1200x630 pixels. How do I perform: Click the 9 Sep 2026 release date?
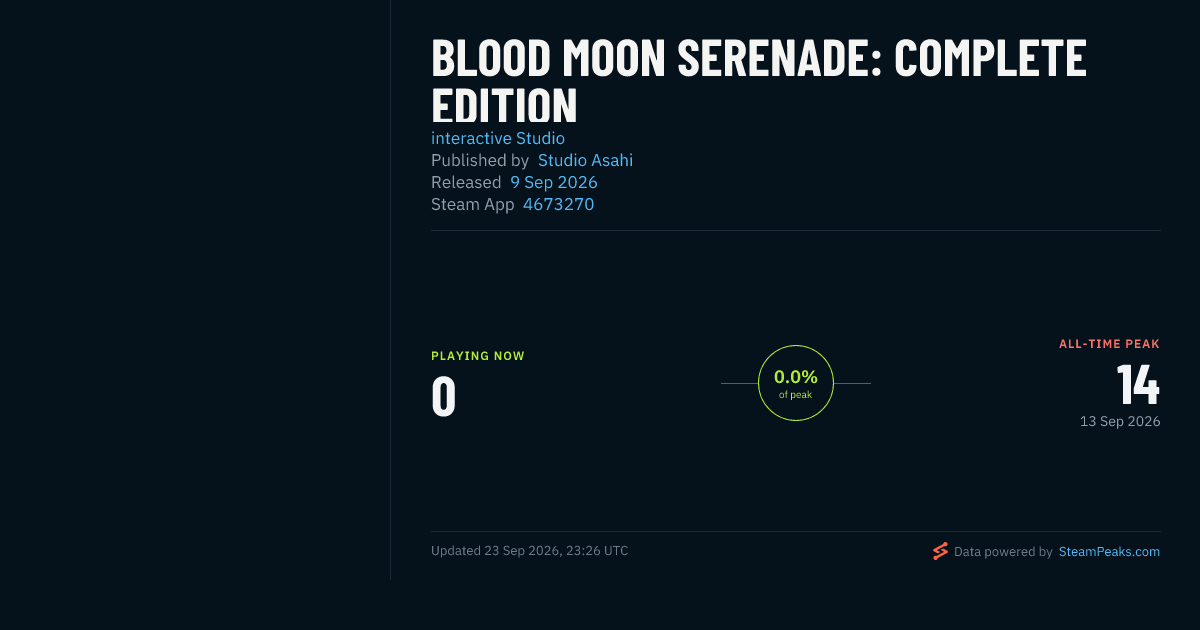[554, 182]
